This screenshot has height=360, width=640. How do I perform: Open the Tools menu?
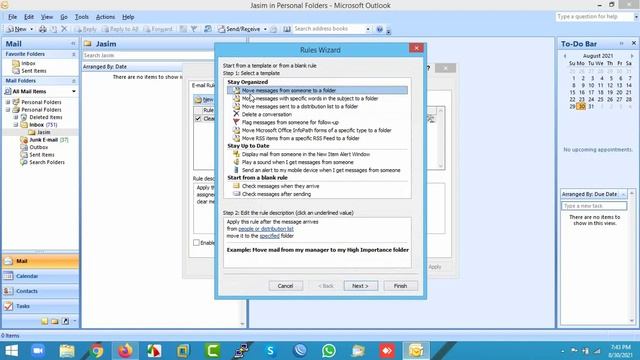point(82,17)
